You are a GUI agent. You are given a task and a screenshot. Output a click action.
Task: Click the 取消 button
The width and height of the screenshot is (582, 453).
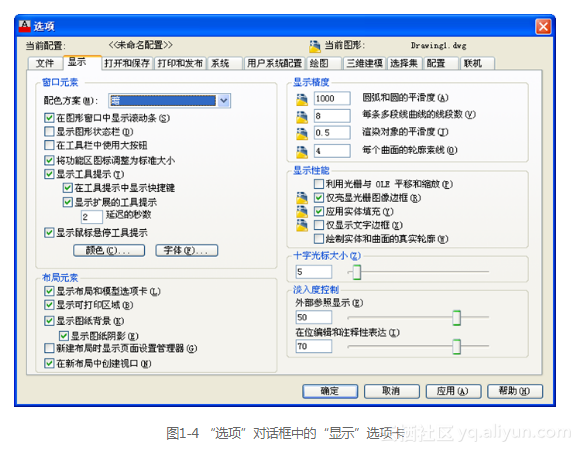click(392, 391)
